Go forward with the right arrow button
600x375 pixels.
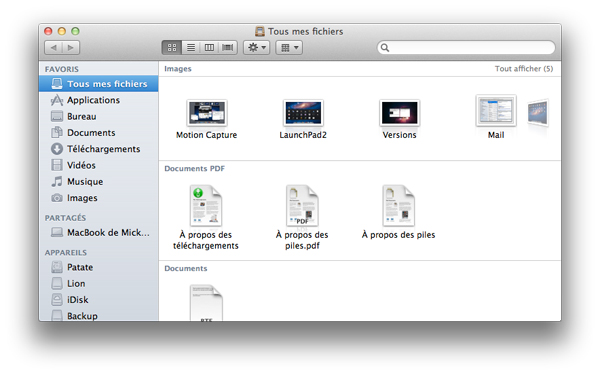[x=71, y=47]
